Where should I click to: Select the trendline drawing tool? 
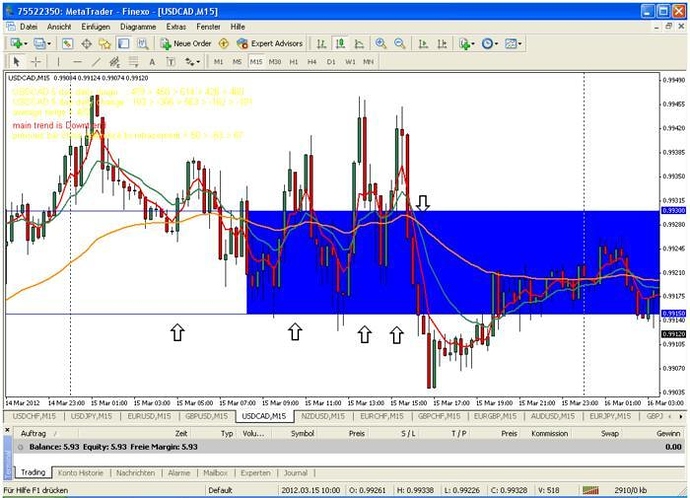96,62
